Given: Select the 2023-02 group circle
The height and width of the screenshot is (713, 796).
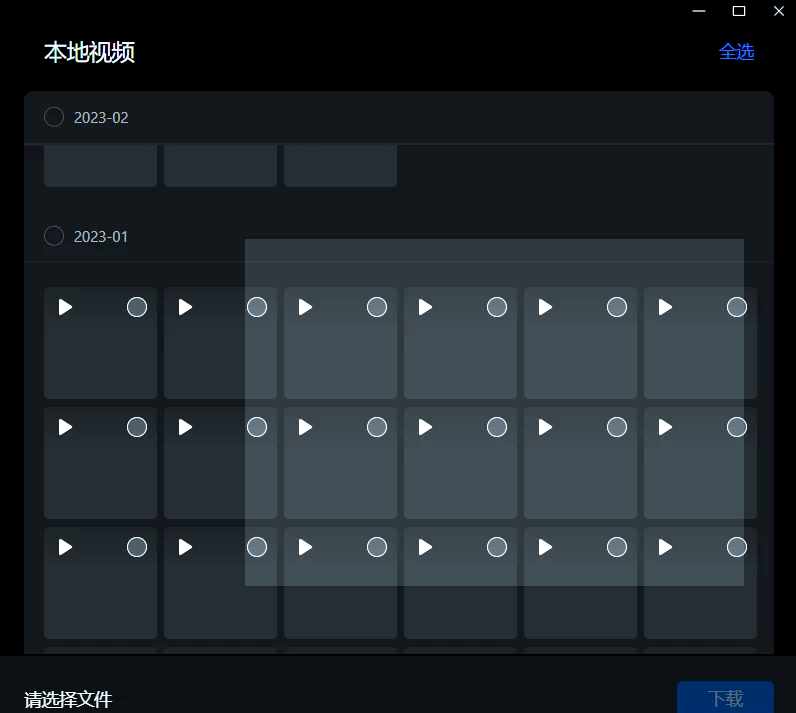Looking at the screenshot, I should tap(54, 117).
